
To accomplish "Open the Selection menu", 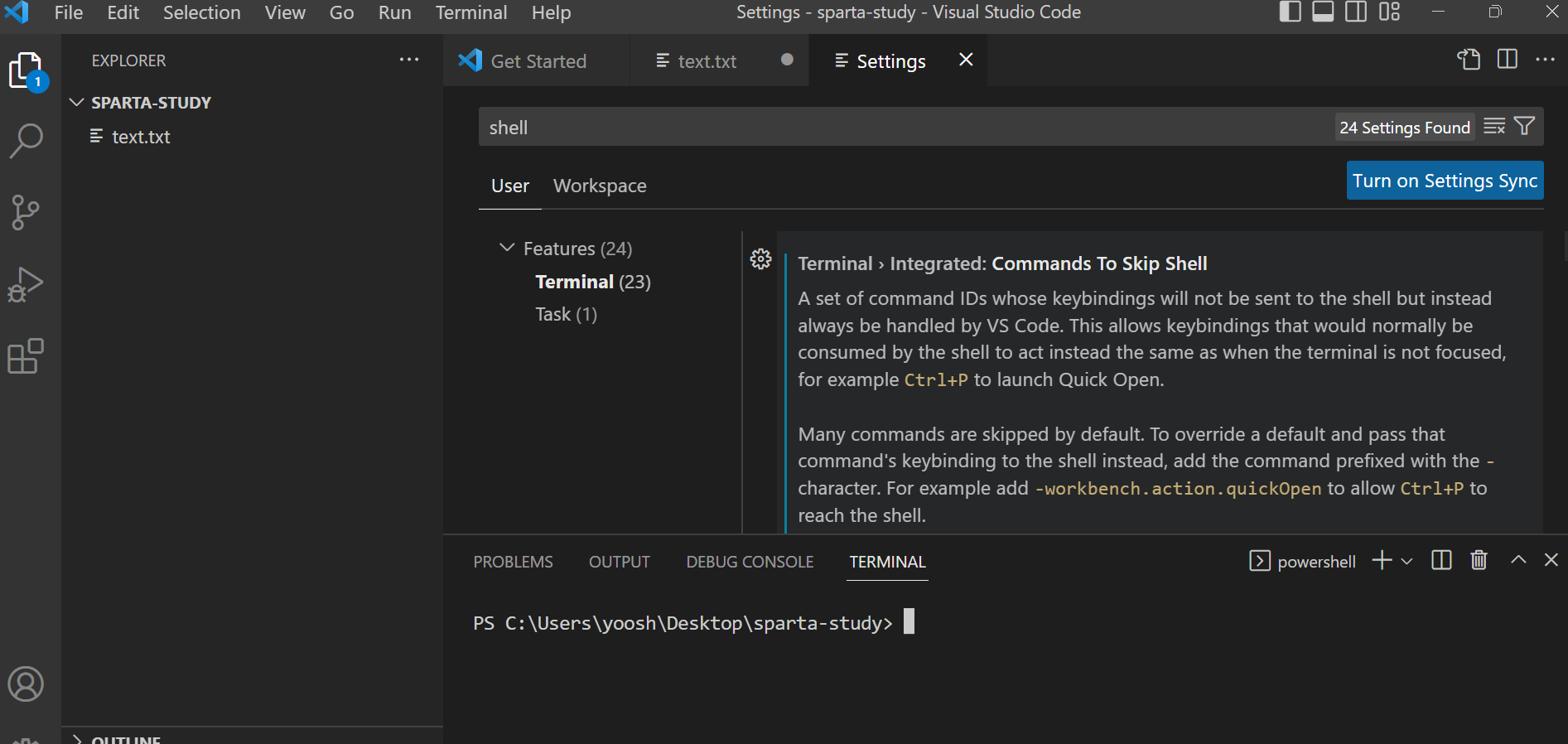I will (x=202, y=12).
